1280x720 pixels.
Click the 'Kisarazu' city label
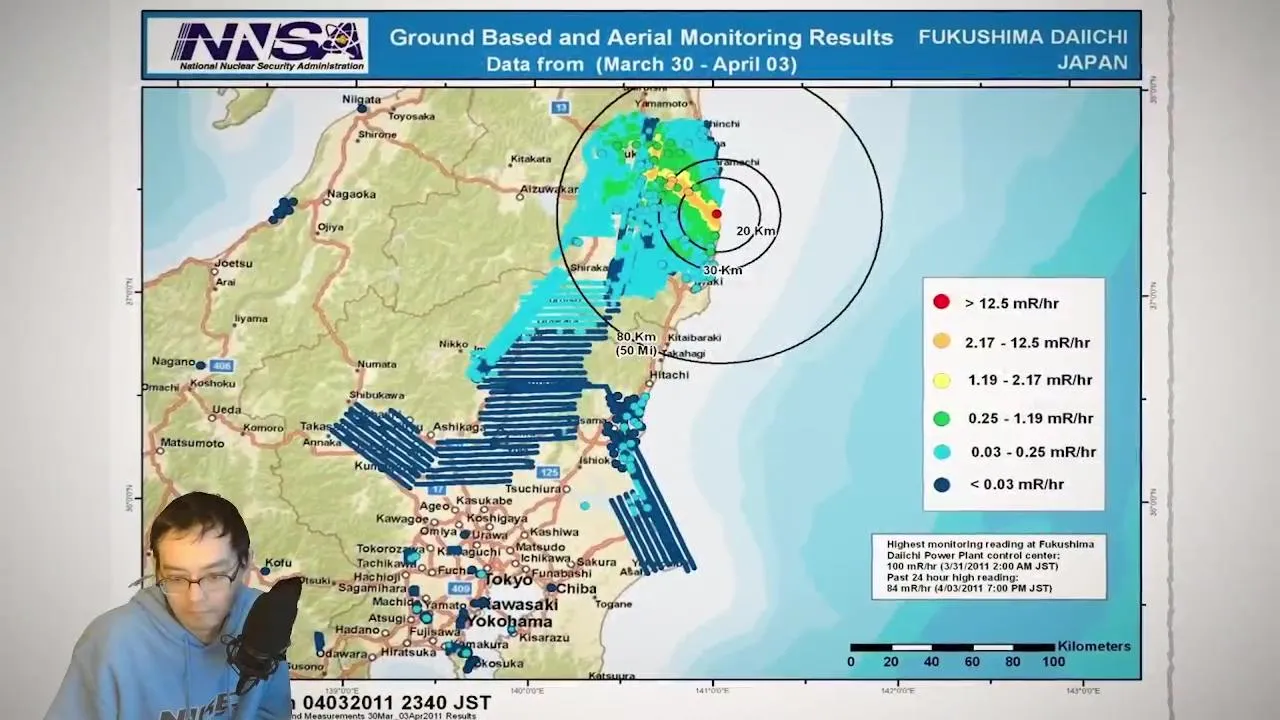[x=543, y=637]
